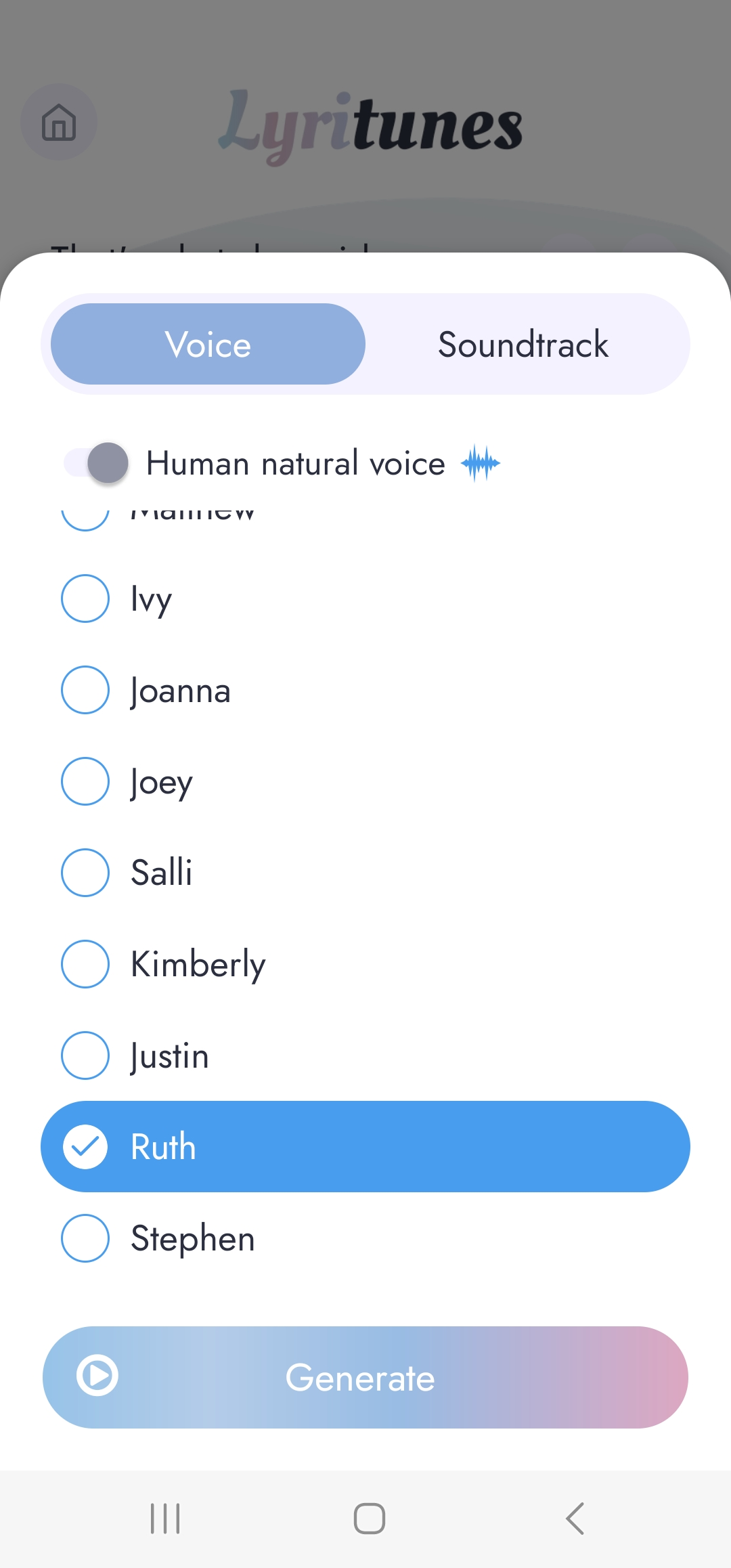Tap the waveform icon beside Human natural voice
731x1568 pixels.
tap(480, 463)
